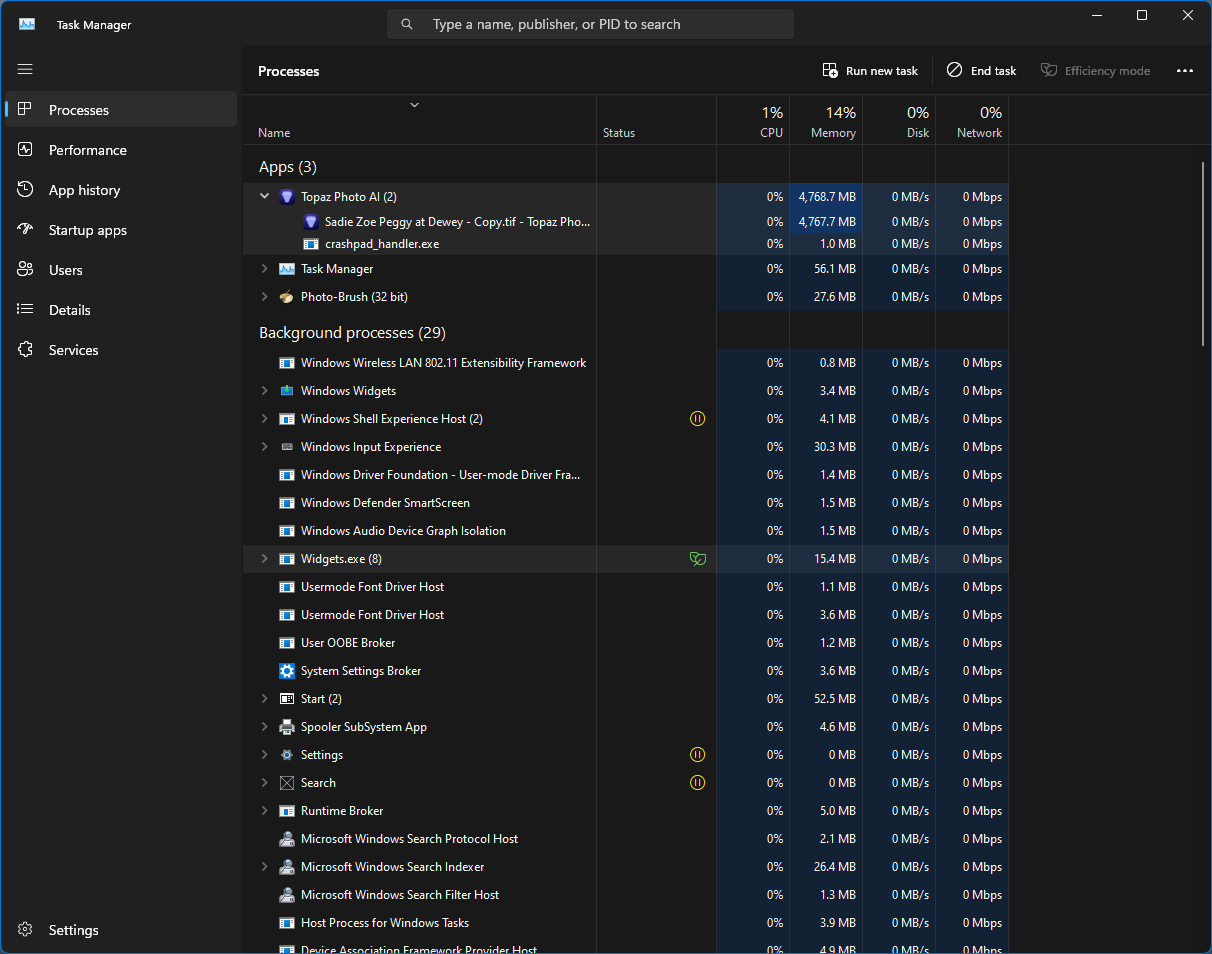Expand the Start (2) process group
The width and height of the screenshot is (1212, 954).
tap(264, 699)
